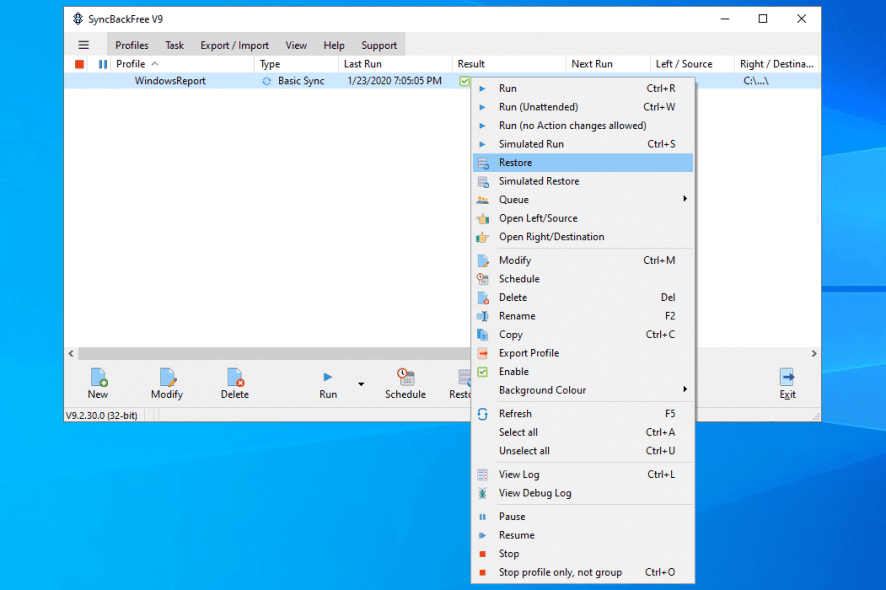Screen dimensions: 886x590
Task: Choose Stop in the context menu
Action: tap(583, 554)
